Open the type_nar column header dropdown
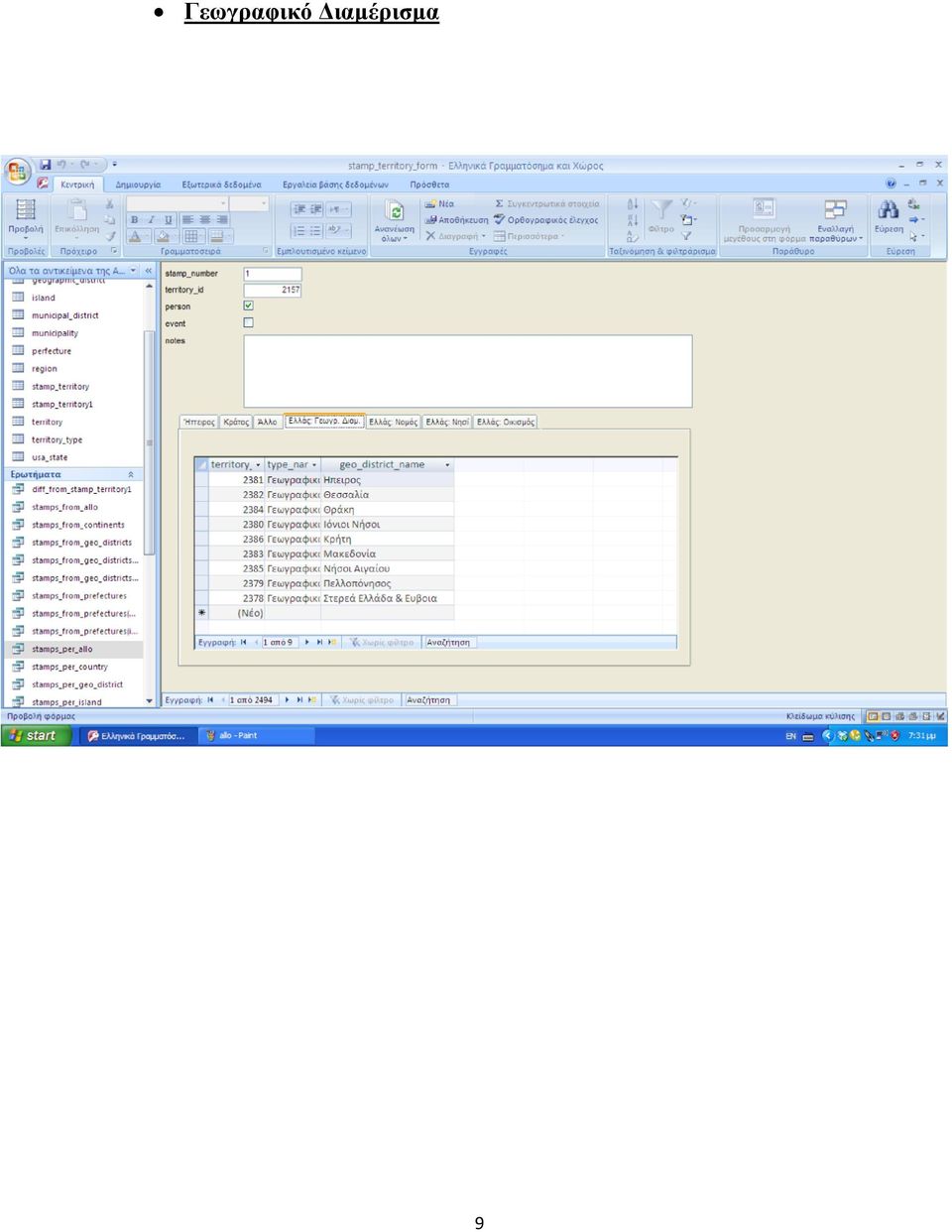 (315, 464)
